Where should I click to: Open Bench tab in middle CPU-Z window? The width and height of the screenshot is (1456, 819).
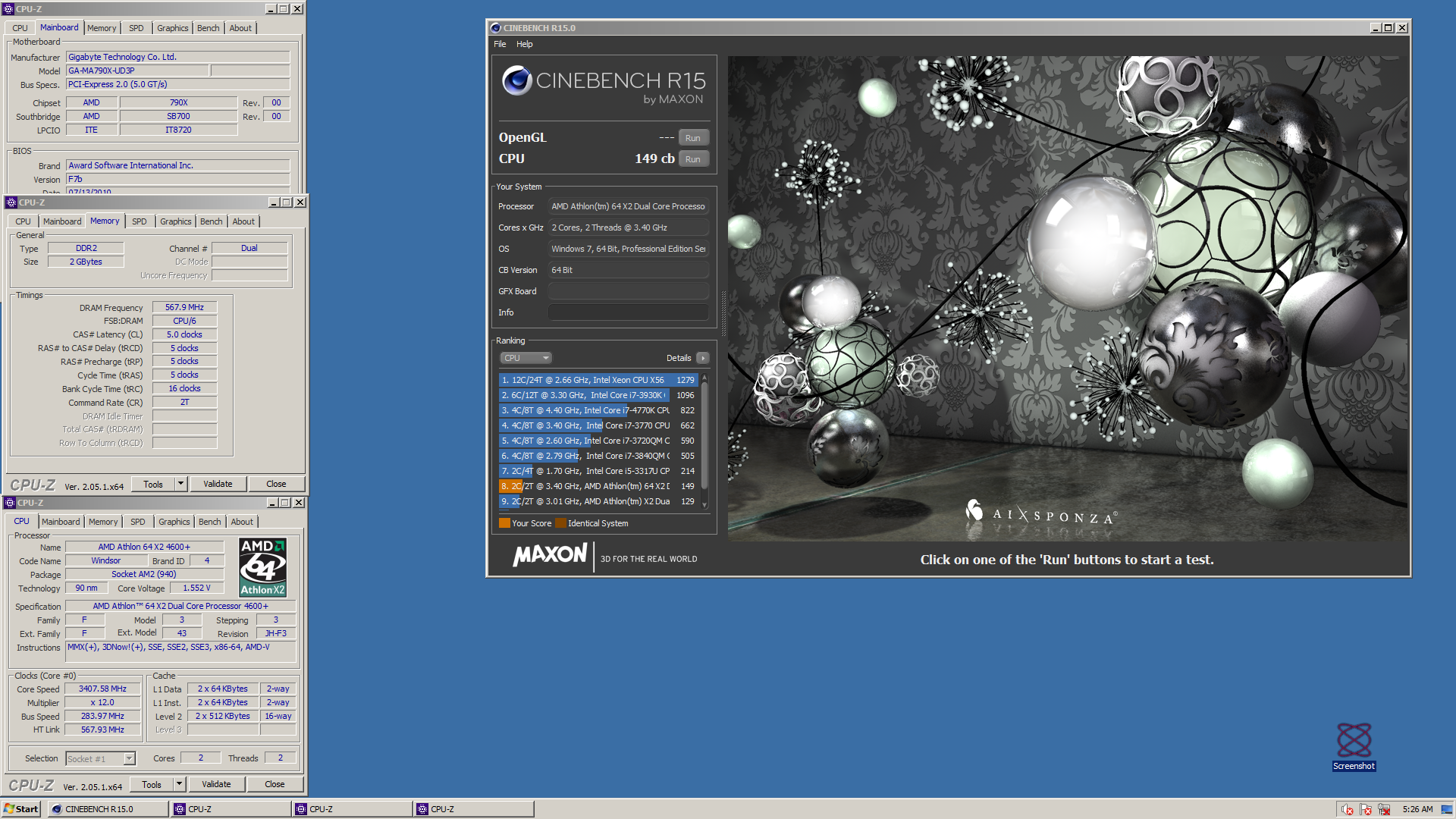(x=212, y=221)
